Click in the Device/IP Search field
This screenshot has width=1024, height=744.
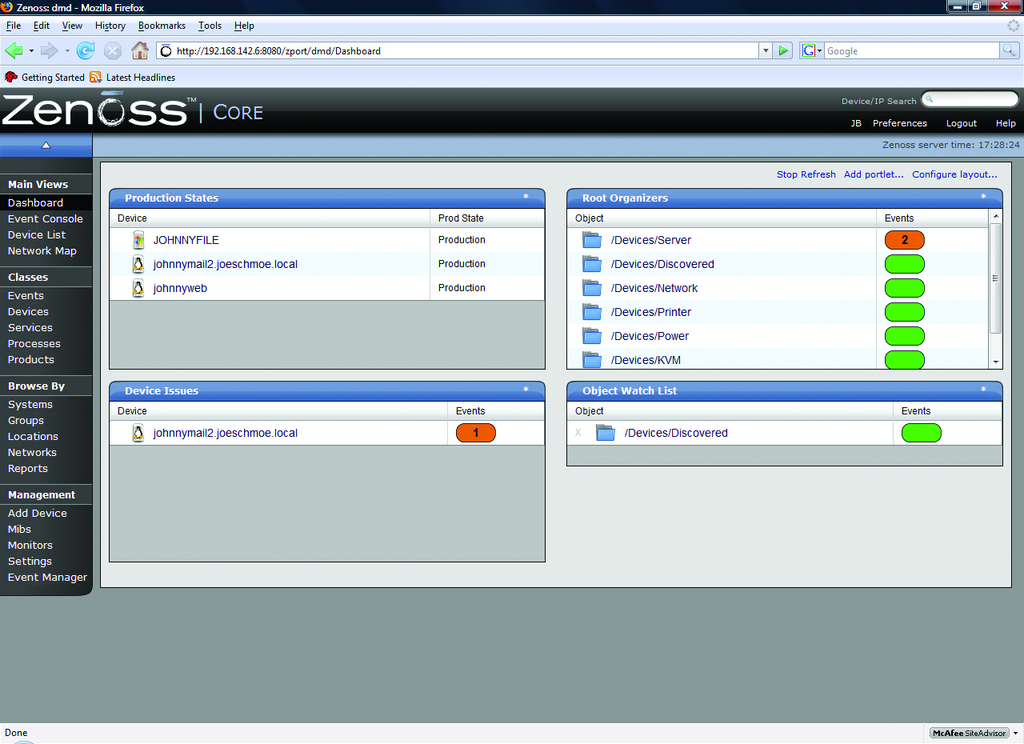tap(970, 99)
